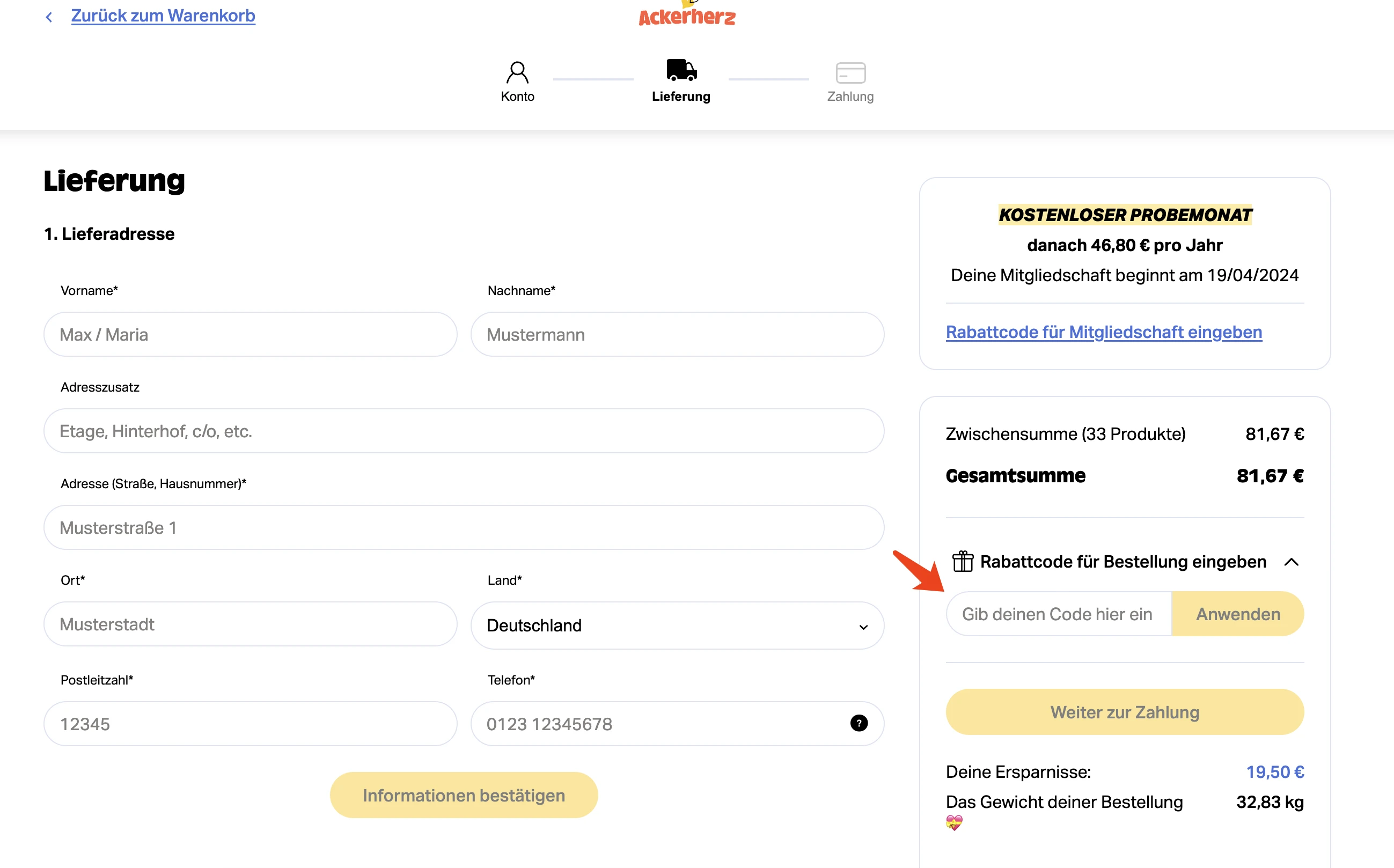
Task: Click the 'danach 46,80 € pro Jahr' text
Action: tap(1125, 245)
